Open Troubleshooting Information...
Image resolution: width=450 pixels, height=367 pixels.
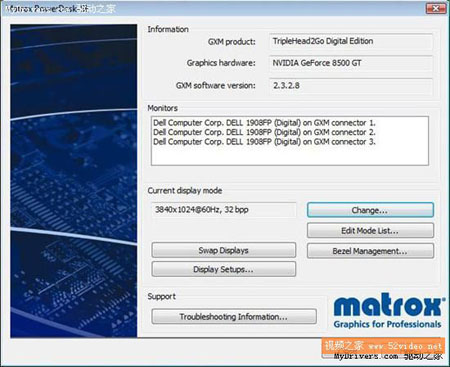234,316
